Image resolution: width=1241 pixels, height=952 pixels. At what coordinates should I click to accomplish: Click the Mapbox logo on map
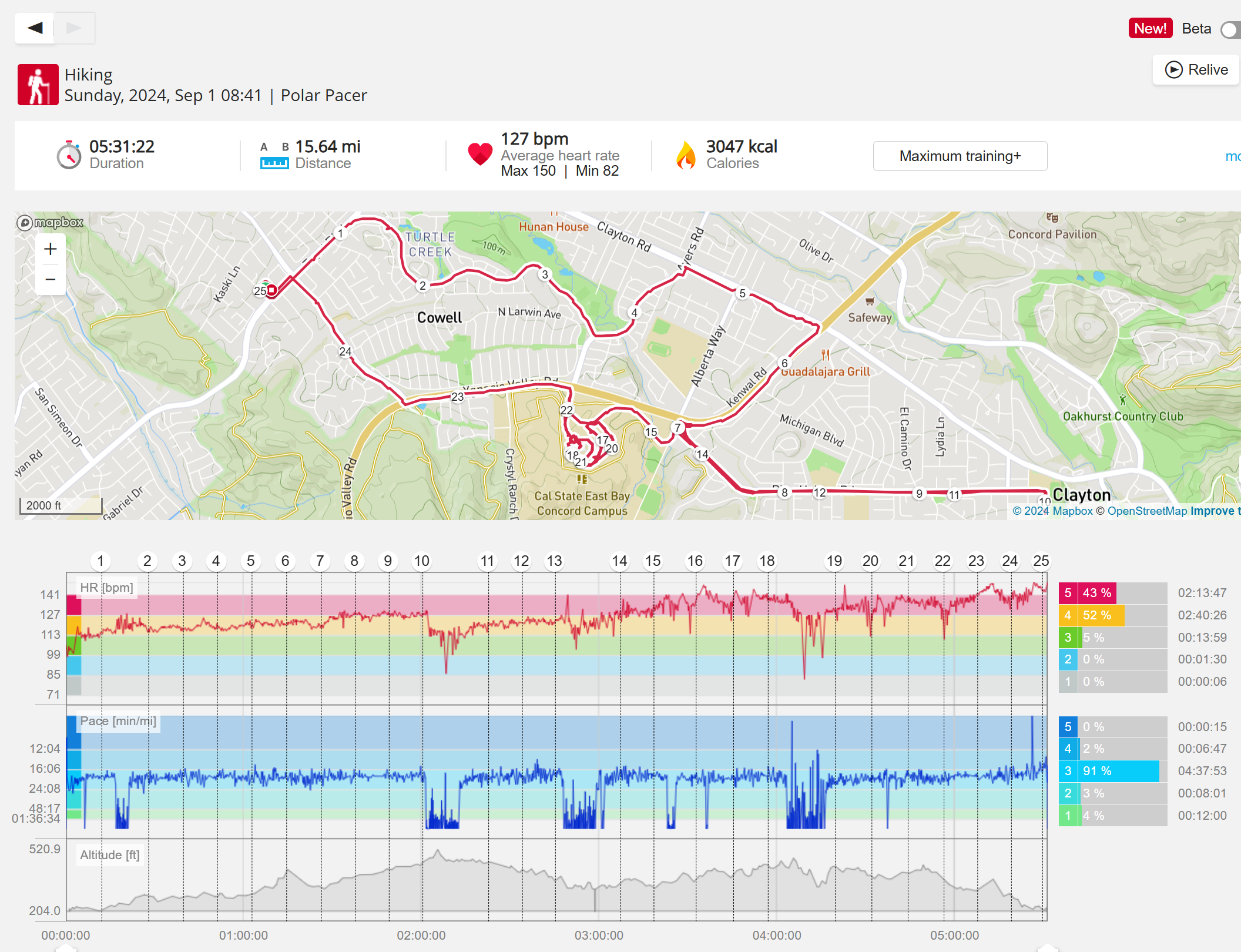pos(51,222)
